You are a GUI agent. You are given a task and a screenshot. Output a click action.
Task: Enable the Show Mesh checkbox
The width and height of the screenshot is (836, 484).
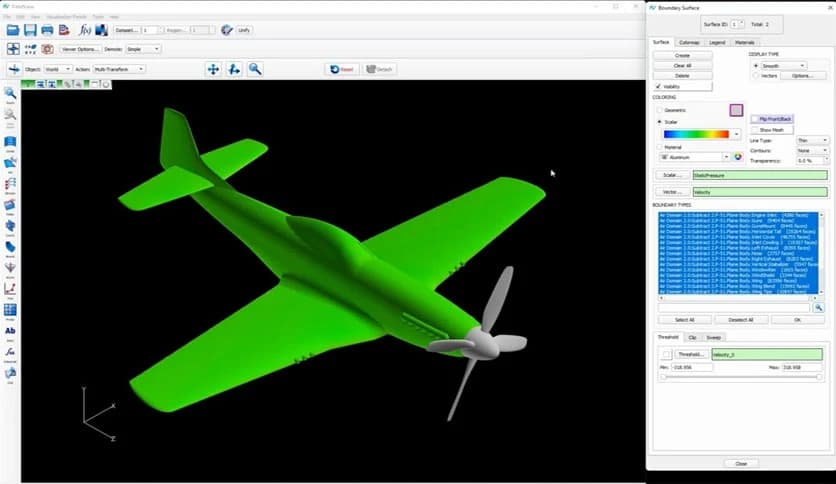point(754,130)
